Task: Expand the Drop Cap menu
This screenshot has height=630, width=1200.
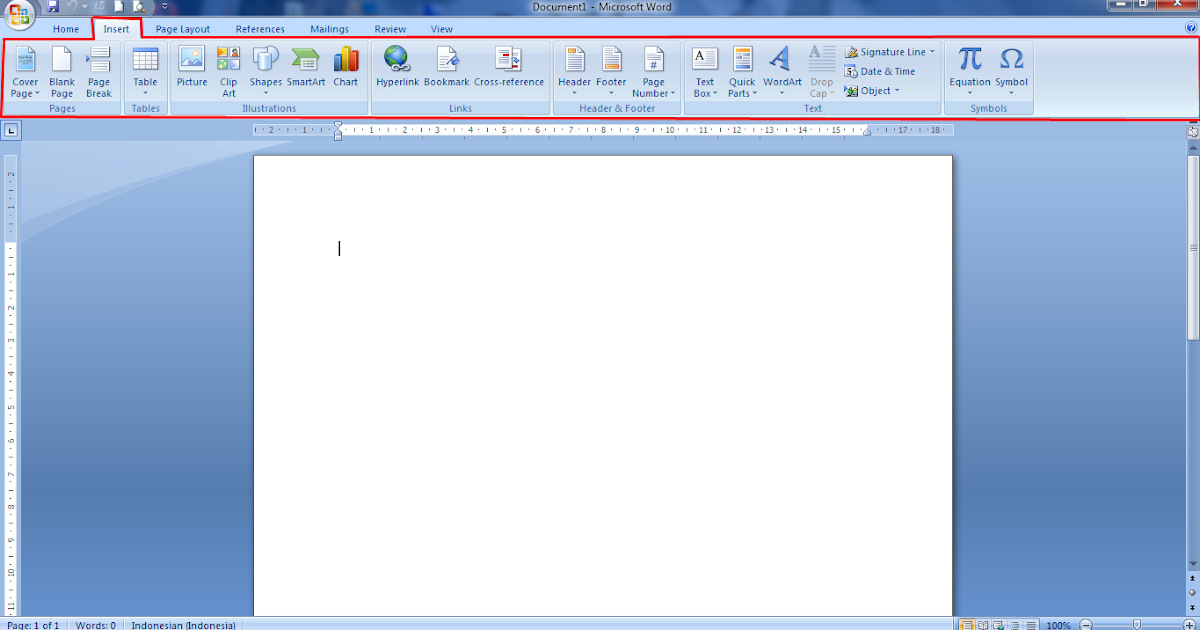Action: coord(822,72)
